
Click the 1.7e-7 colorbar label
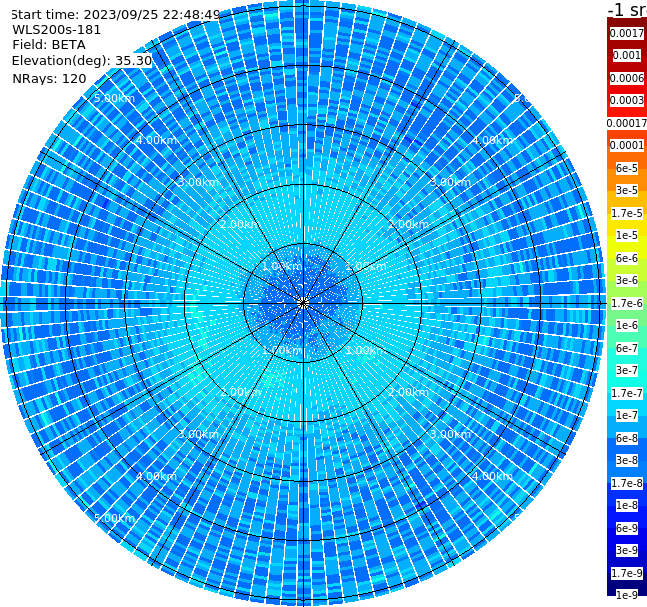click(627, 393)
